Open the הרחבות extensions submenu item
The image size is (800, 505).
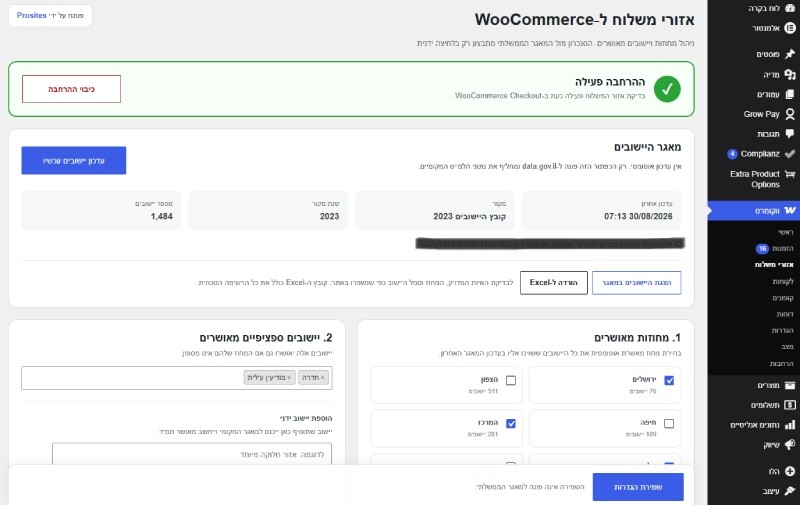pos(782,363)
